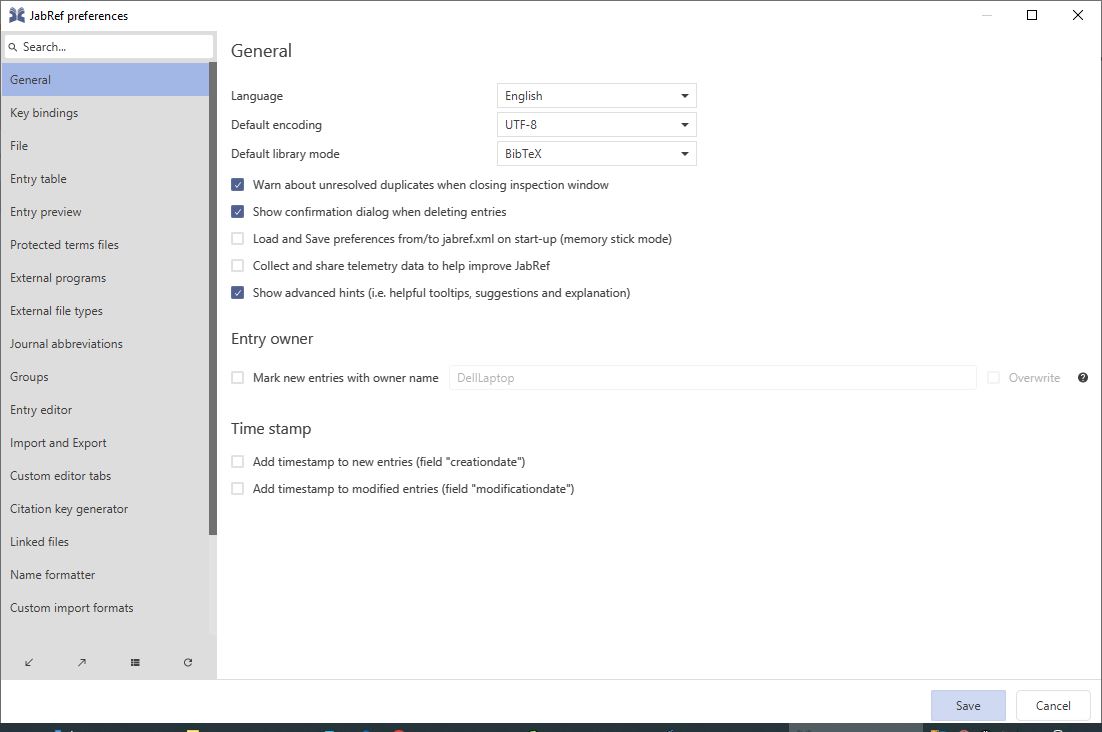Screen dimensions: 1102x732
Task: Click the Cancel button
Action: [1053, 705]
